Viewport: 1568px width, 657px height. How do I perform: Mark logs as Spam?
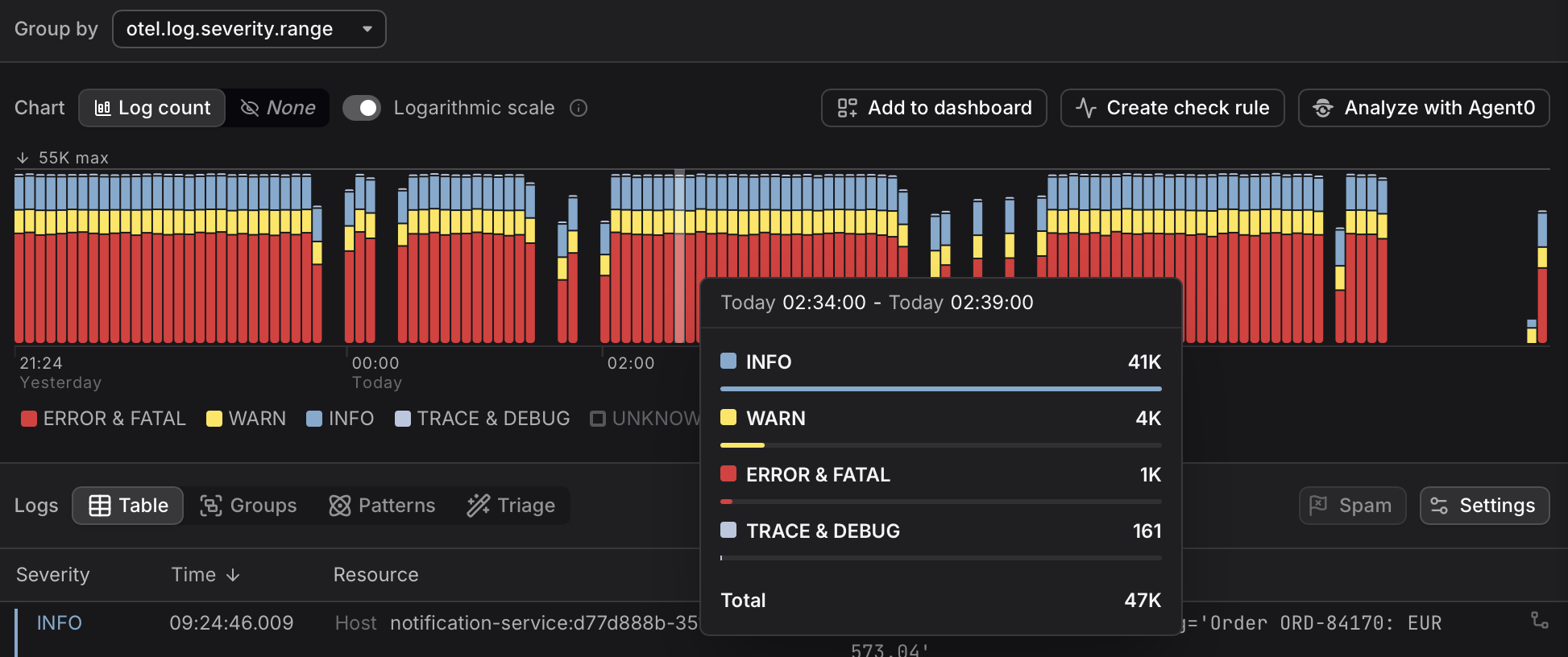coord(1351,506)
